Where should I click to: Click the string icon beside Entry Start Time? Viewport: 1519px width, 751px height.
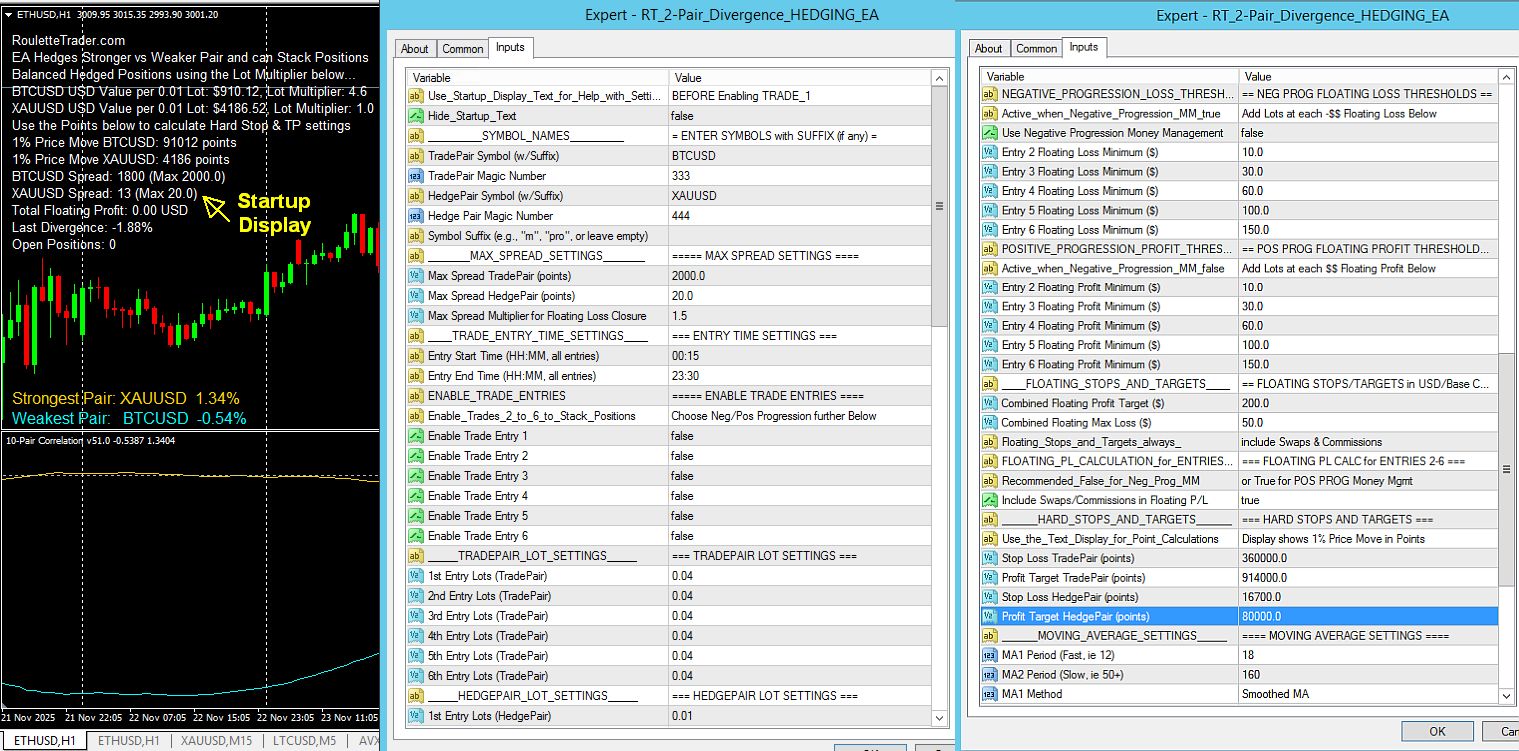coord(416,356)
